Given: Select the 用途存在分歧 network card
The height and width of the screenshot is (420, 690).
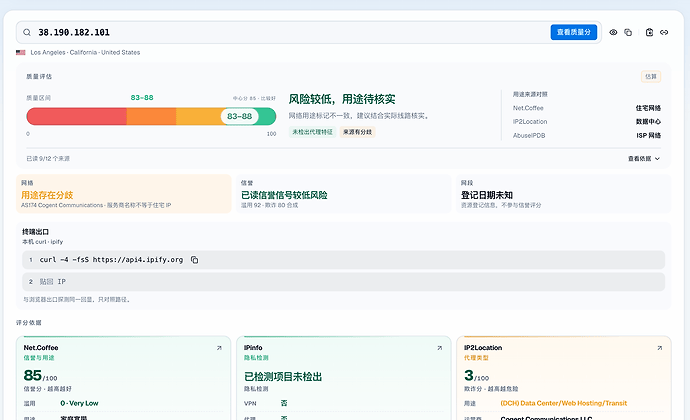Looking at the screenshot, I should [124, 194].
